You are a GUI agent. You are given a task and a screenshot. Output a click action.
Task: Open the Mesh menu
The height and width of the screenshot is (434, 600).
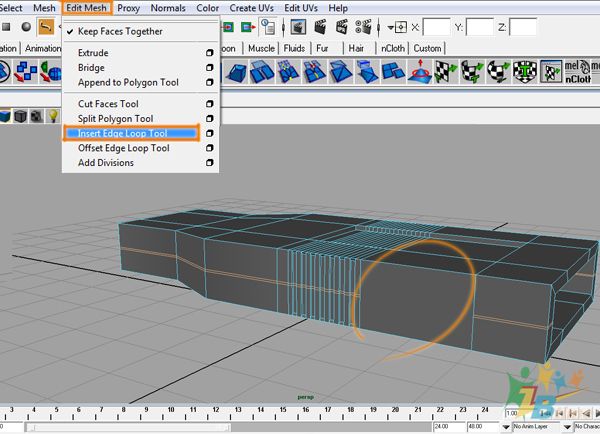coord(44,8)
